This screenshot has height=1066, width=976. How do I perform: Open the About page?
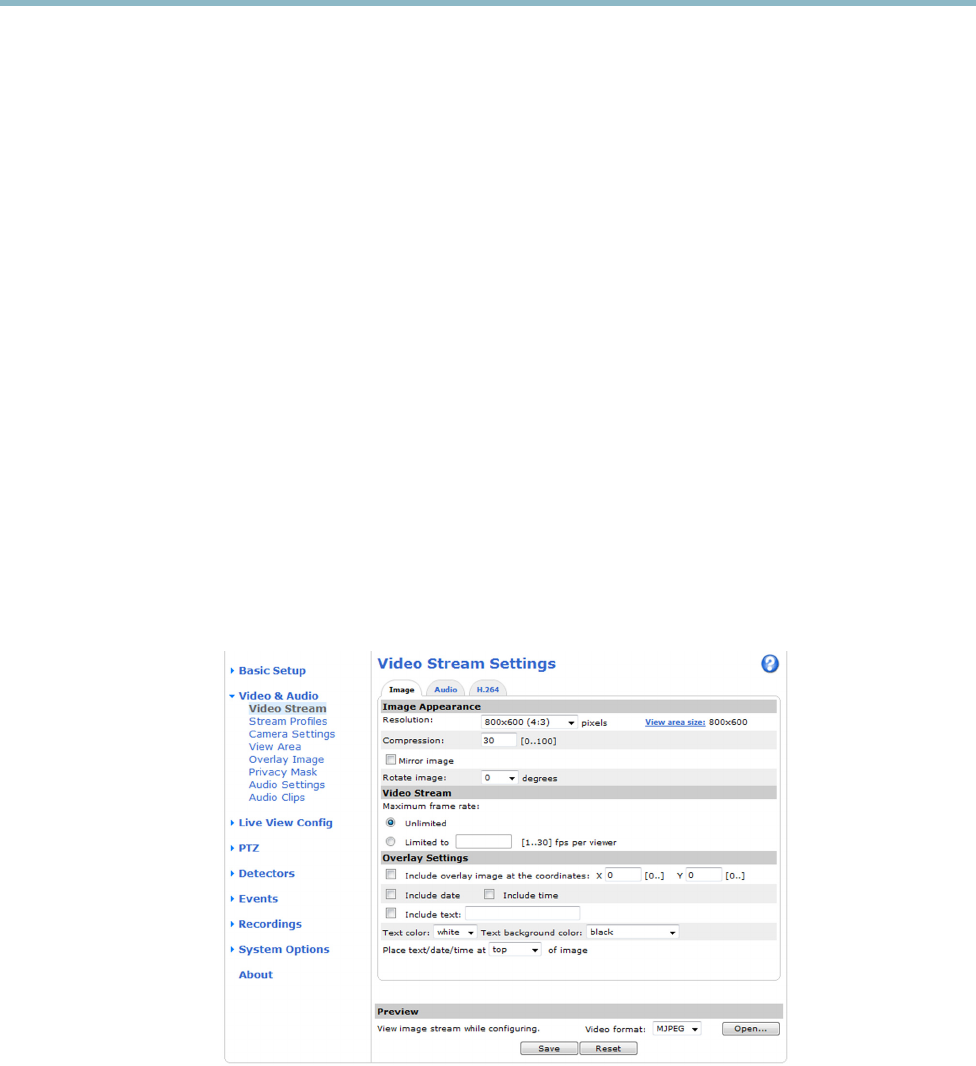click(x=256, y=975)
